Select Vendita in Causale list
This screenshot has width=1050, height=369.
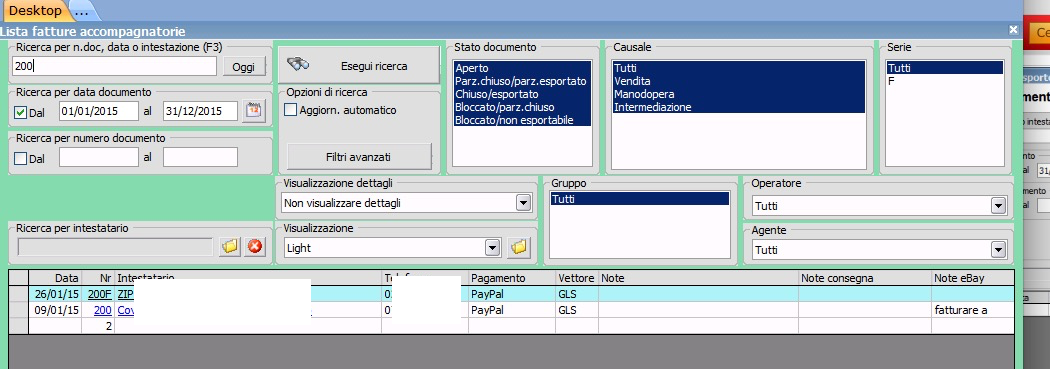coord(739,81)
